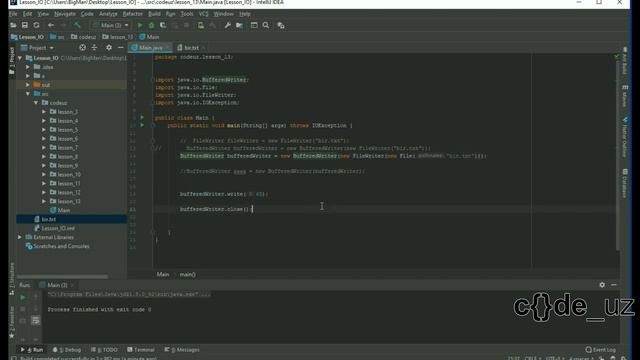Open settings via the wrench icon
The image size is (640, 360).
[x=228, y=25]
